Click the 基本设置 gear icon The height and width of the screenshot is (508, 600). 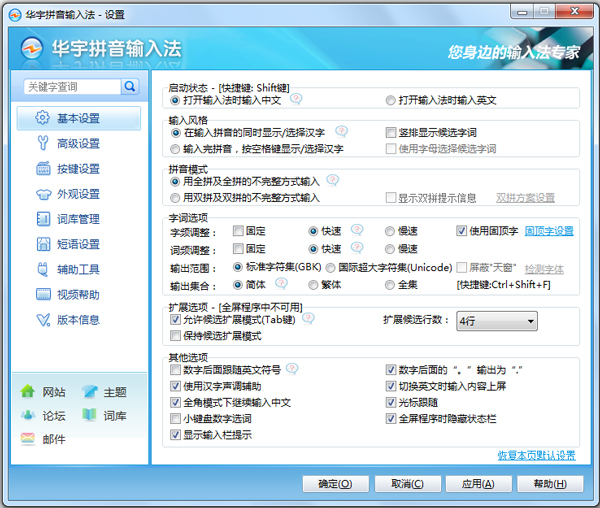42,118
